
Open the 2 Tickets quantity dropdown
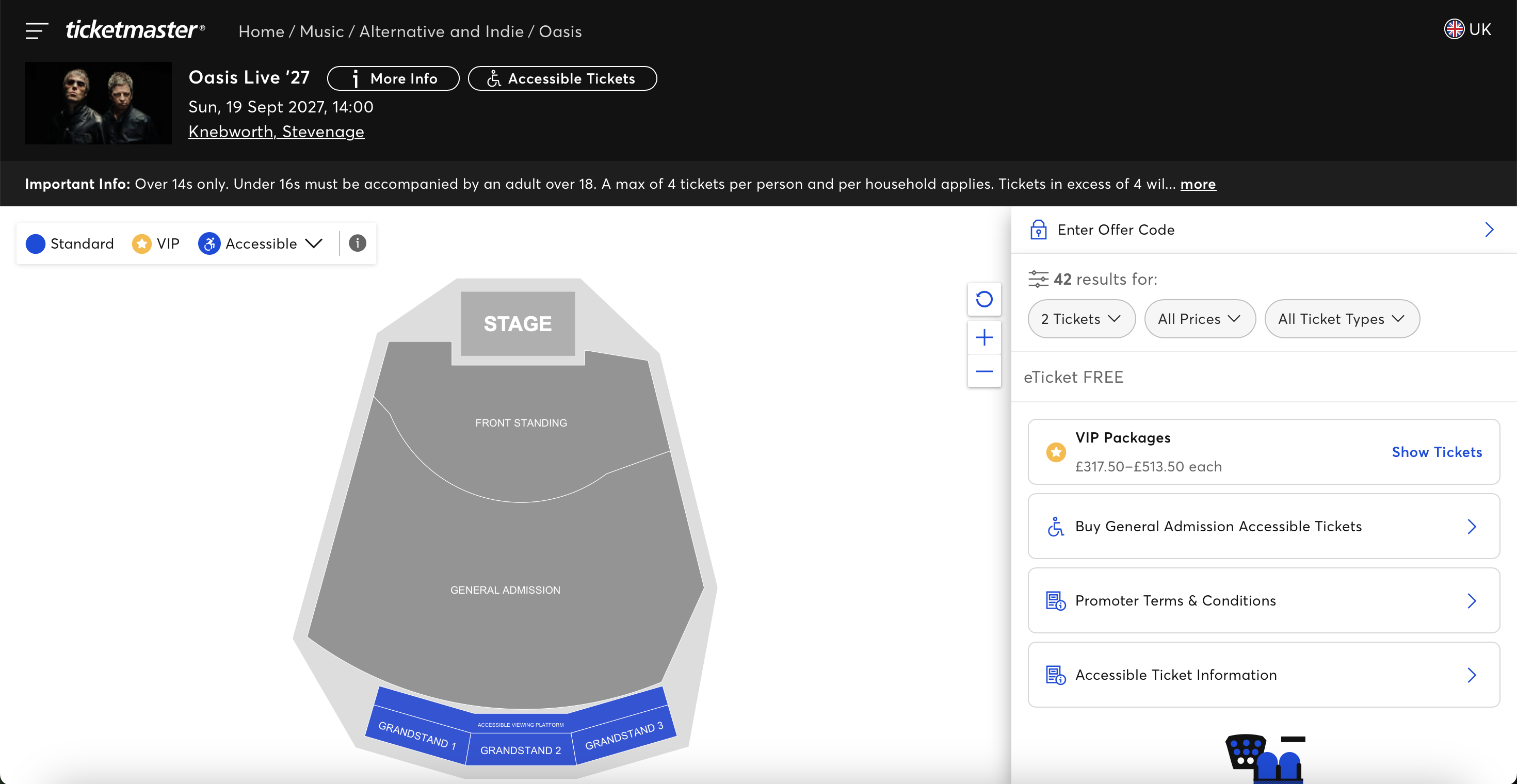pos(1081,319)
